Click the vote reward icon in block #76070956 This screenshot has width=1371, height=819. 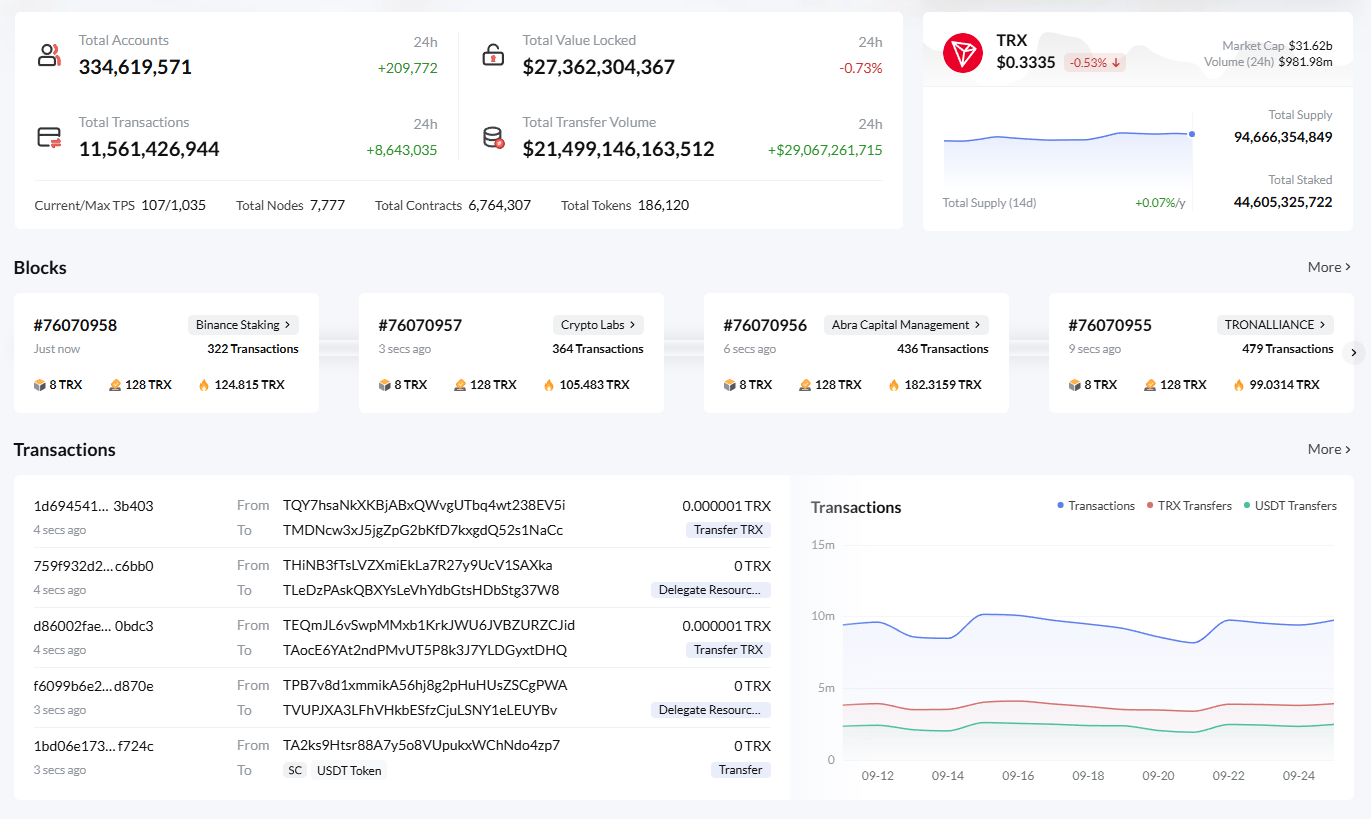(x=805, y=385)
